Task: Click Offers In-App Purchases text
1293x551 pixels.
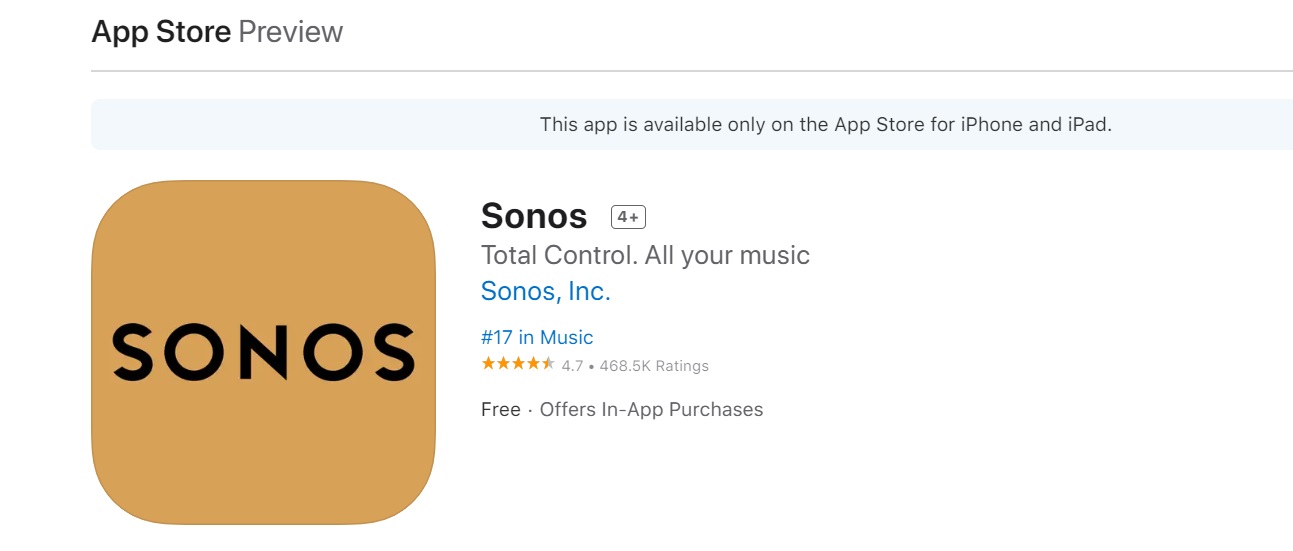Action: point(651,409)
